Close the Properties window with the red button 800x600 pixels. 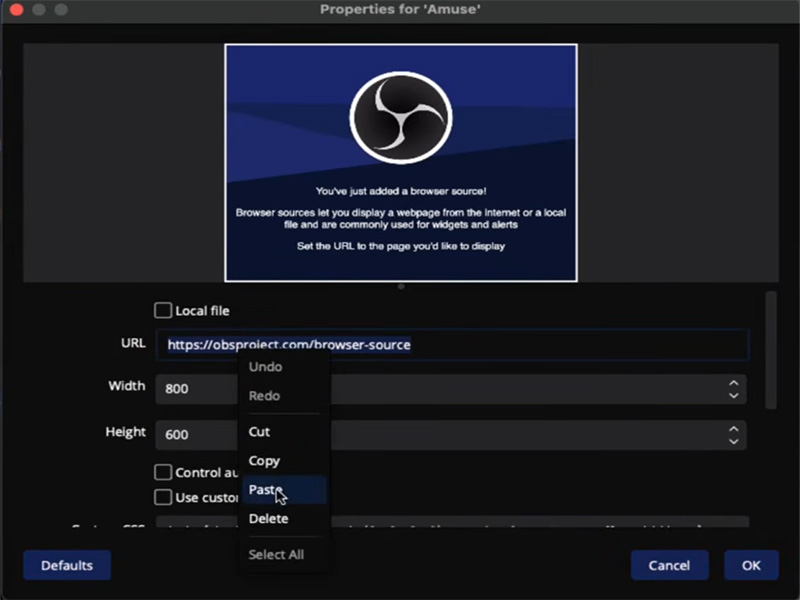coord(16,10)
